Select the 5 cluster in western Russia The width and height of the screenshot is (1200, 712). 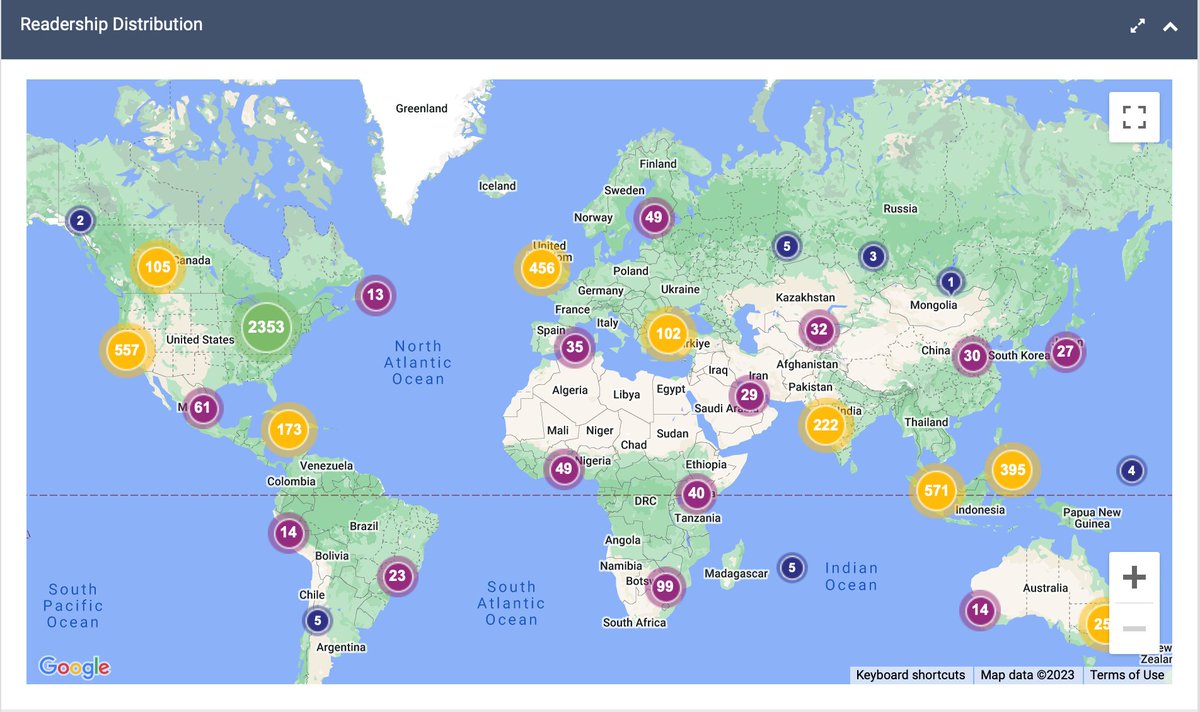coord(787,245)
